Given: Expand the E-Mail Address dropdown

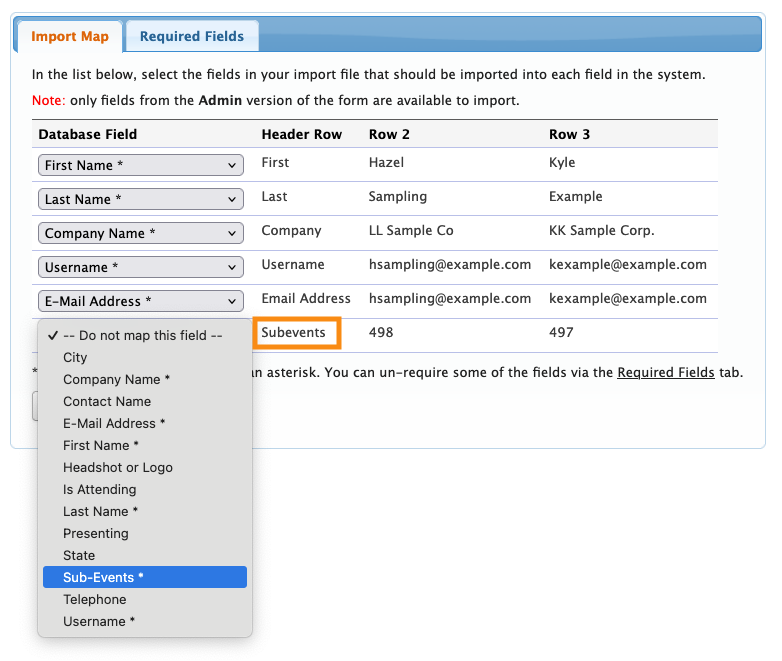Looking at the screenshot, I should tap(141, 301).
